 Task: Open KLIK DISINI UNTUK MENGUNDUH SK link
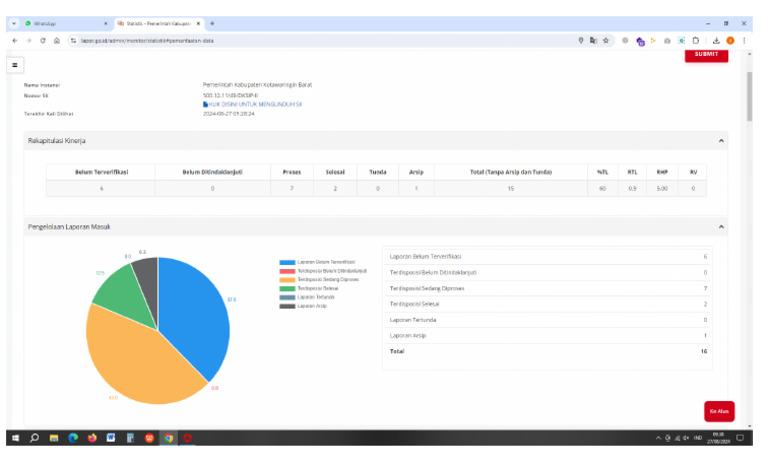point(253,104)
